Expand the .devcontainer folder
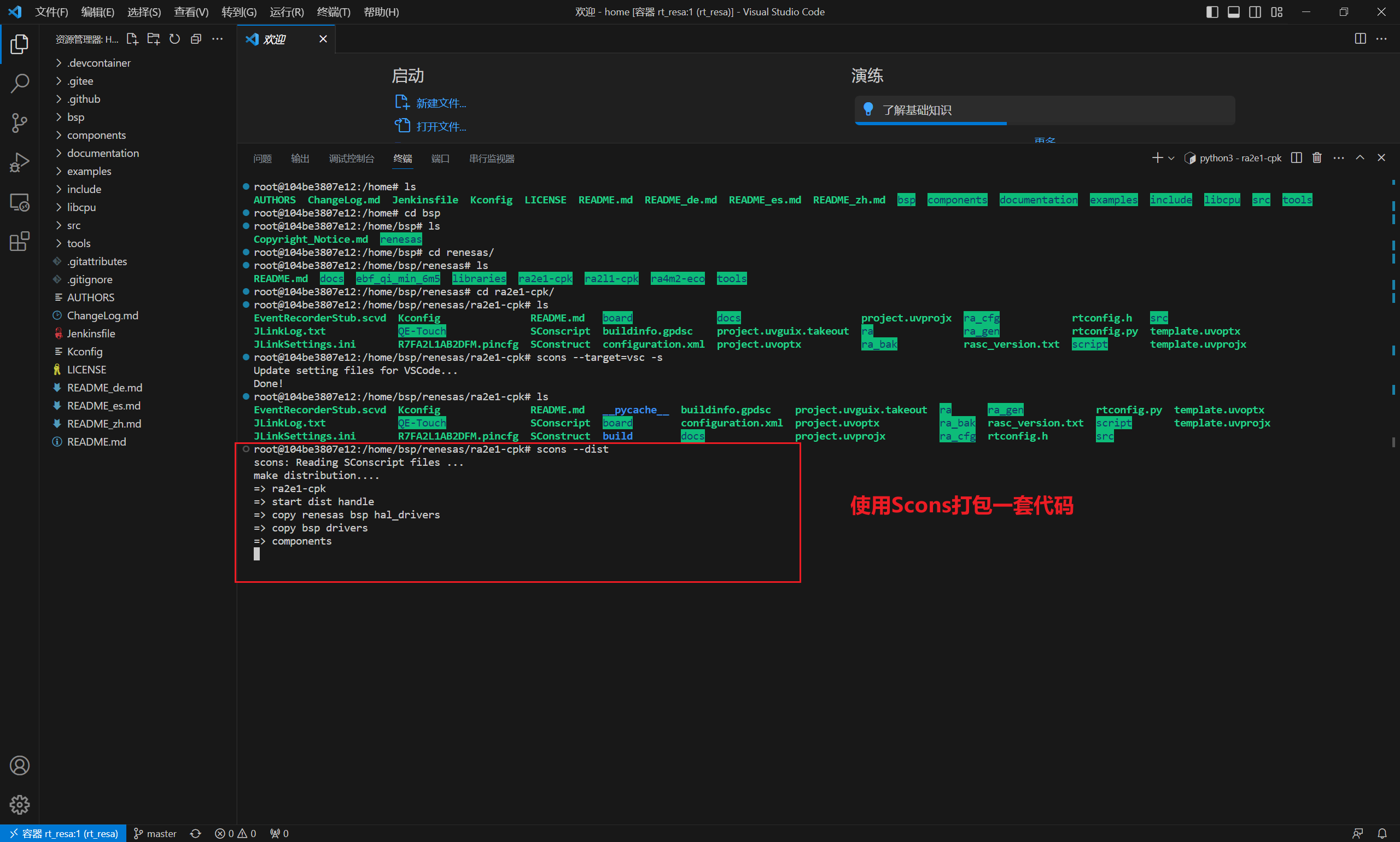Screen dimensions: 1400x842 click(139, 63)
